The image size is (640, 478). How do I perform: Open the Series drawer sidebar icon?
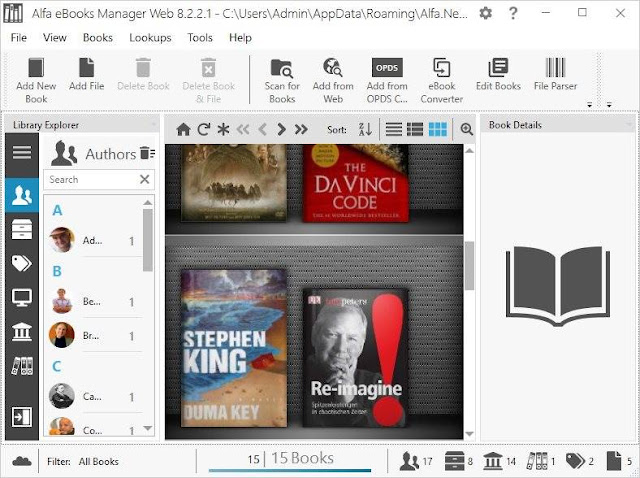coord(22,229)
